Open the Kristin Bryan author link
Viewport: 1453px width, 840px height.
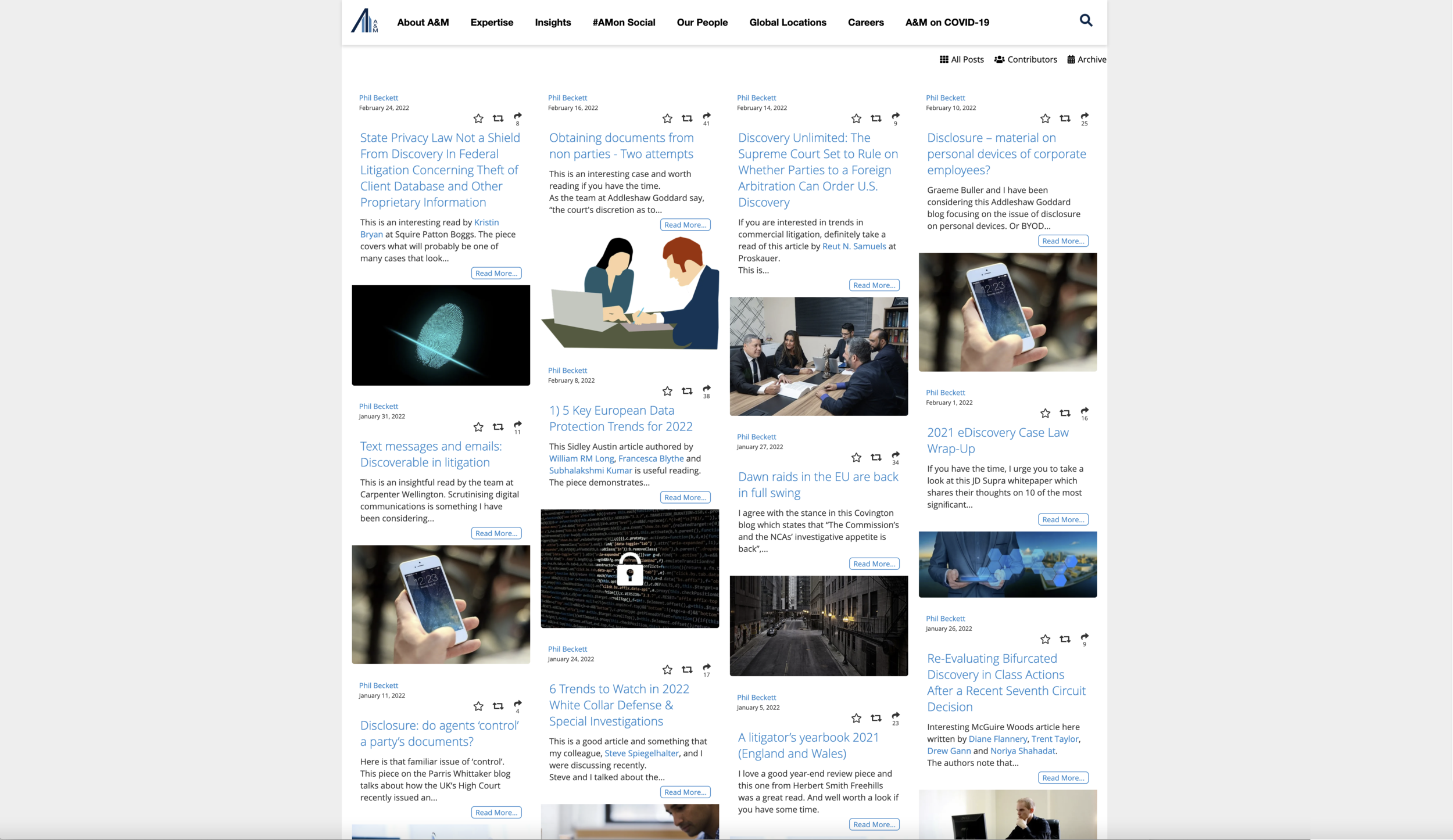pos(486,222)
